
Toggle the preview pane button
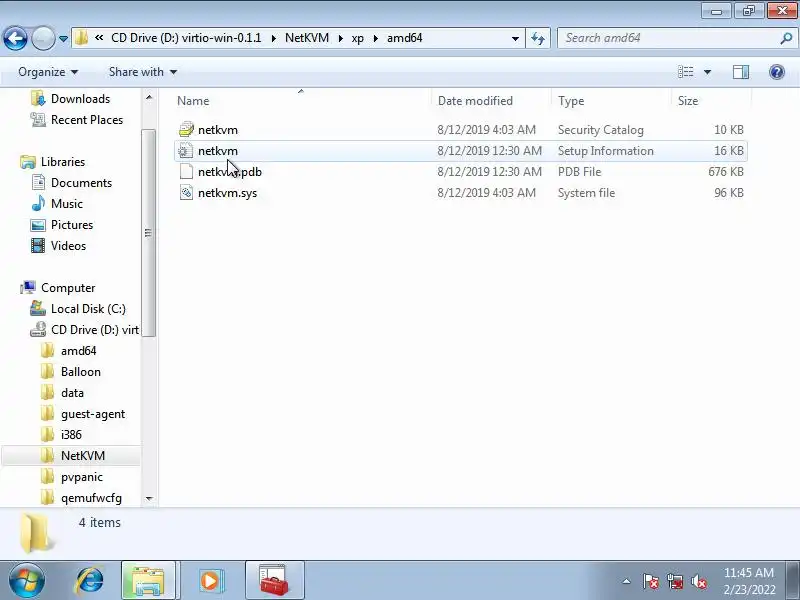click(741, 72)
